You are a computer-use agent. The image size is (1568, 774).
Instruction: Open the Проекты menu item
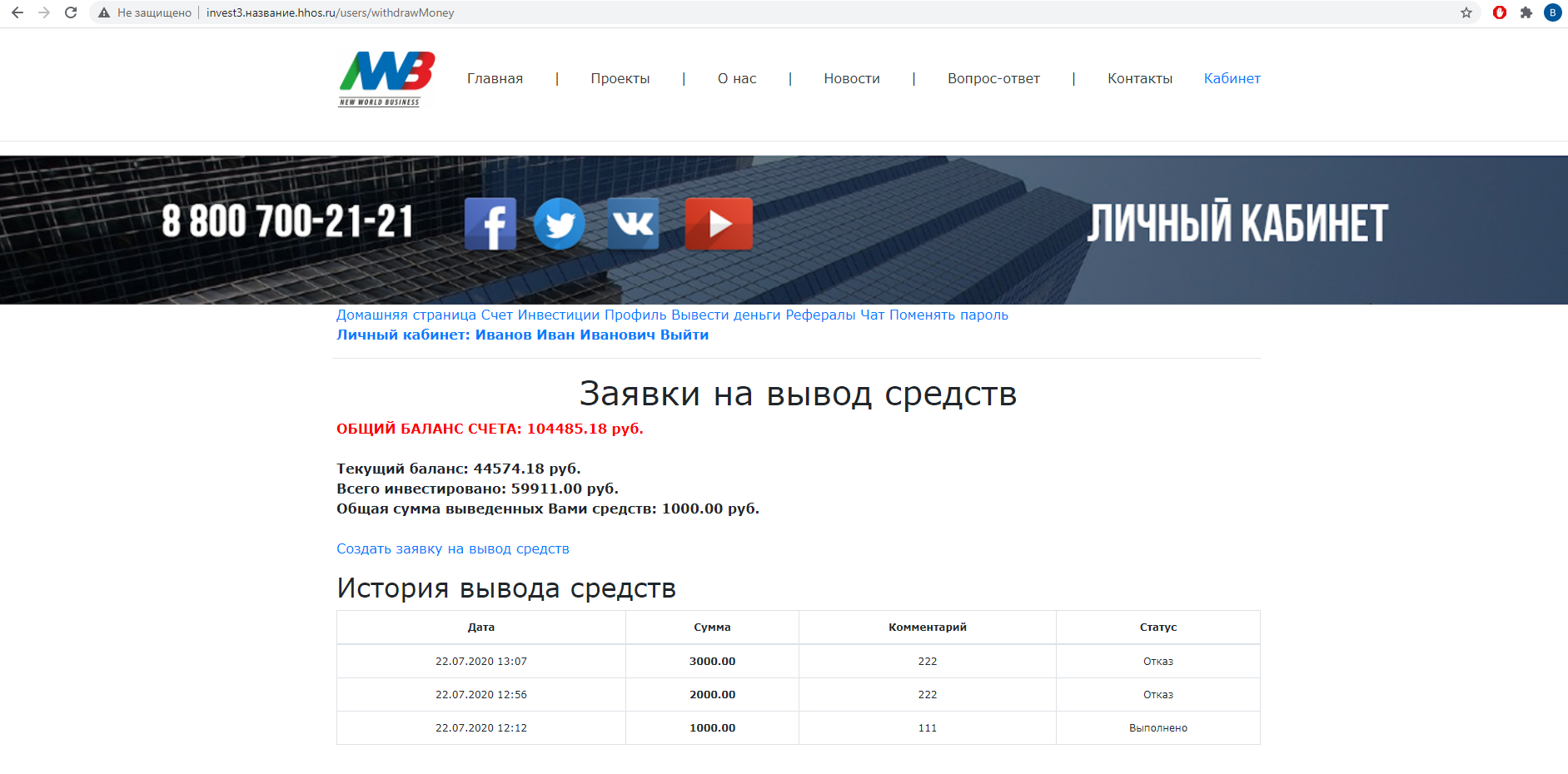[x=620, y=79]
